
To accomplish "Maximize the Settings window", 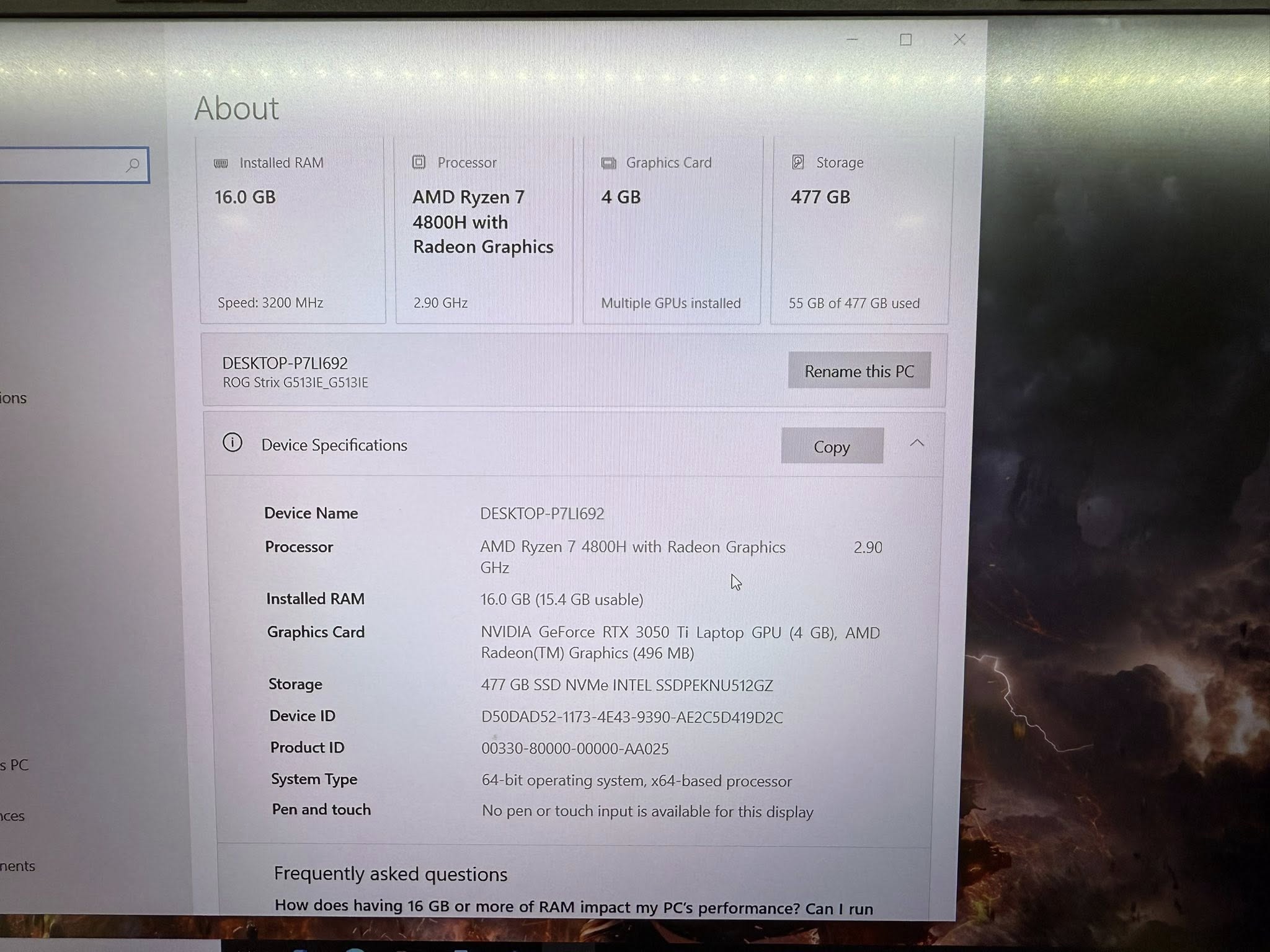I will pyautogui.click(x=906, y=40).
